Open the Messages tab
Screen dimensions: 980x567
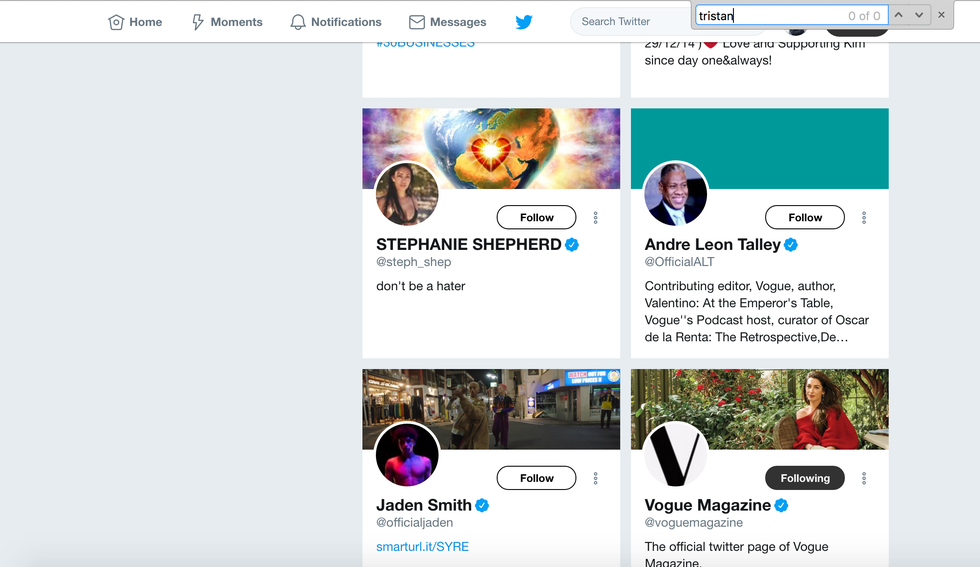click(x=448, y=22)
